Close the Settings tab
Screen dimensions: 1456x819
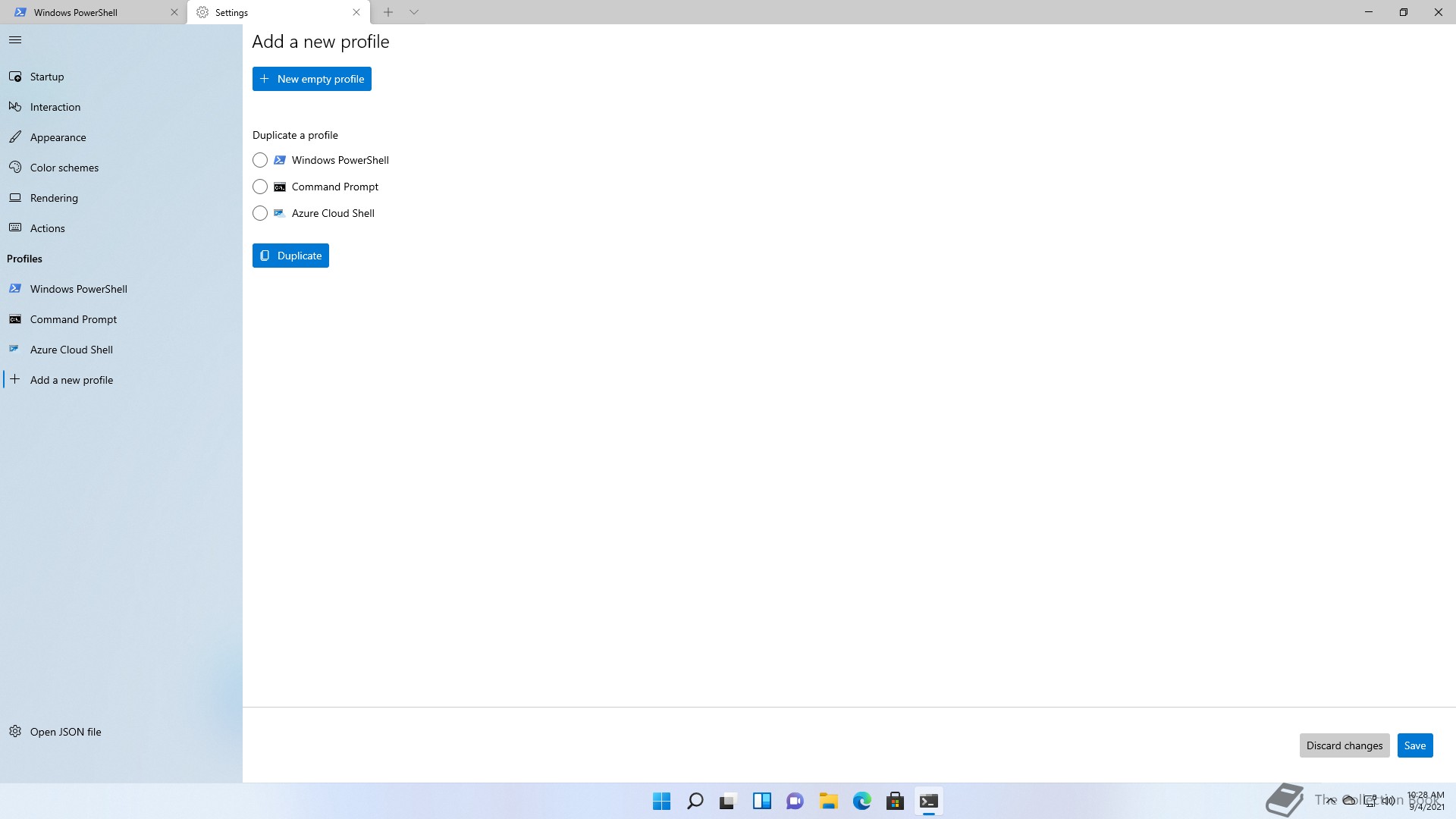[x=356, y=12]
